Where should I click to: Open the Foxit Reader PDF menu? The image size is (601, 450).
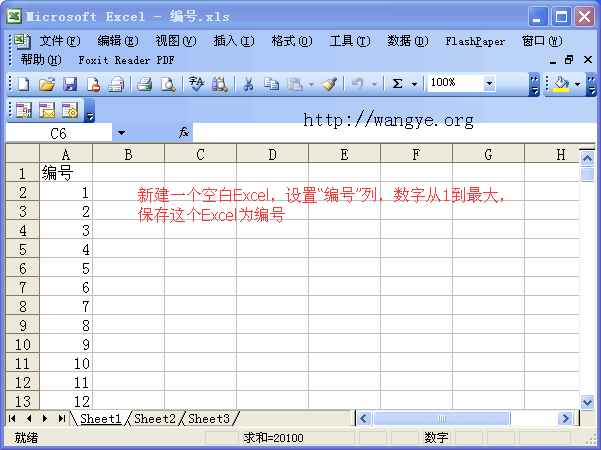point(126,60)
